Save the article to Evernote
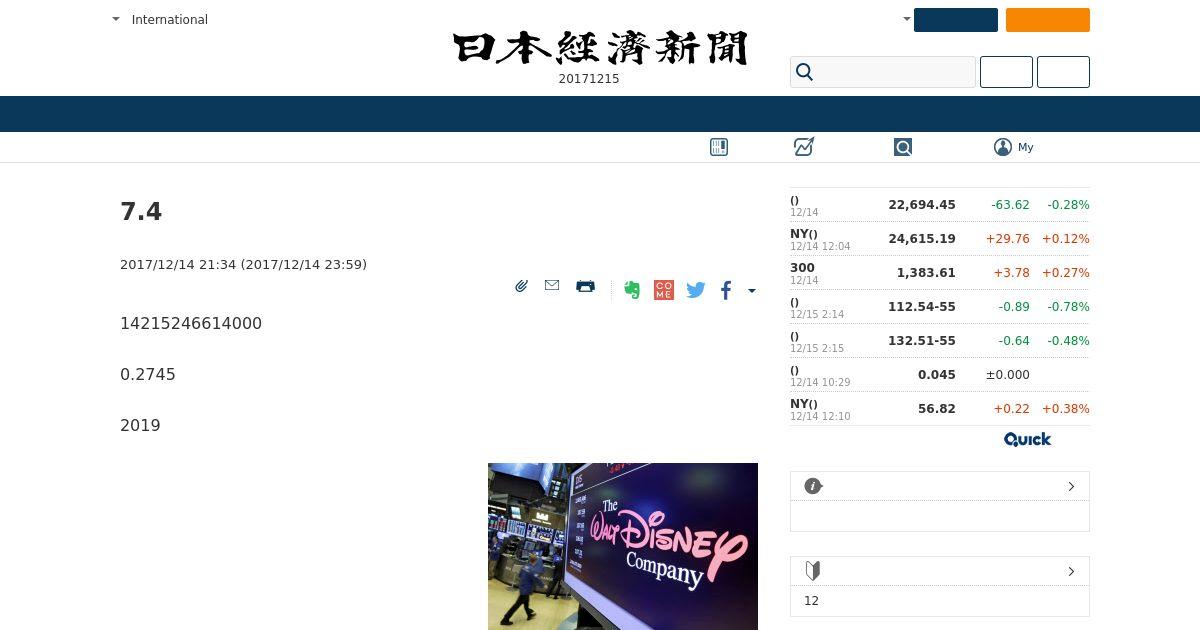This screenshot has height=630, width=1200. coord(632,290)
